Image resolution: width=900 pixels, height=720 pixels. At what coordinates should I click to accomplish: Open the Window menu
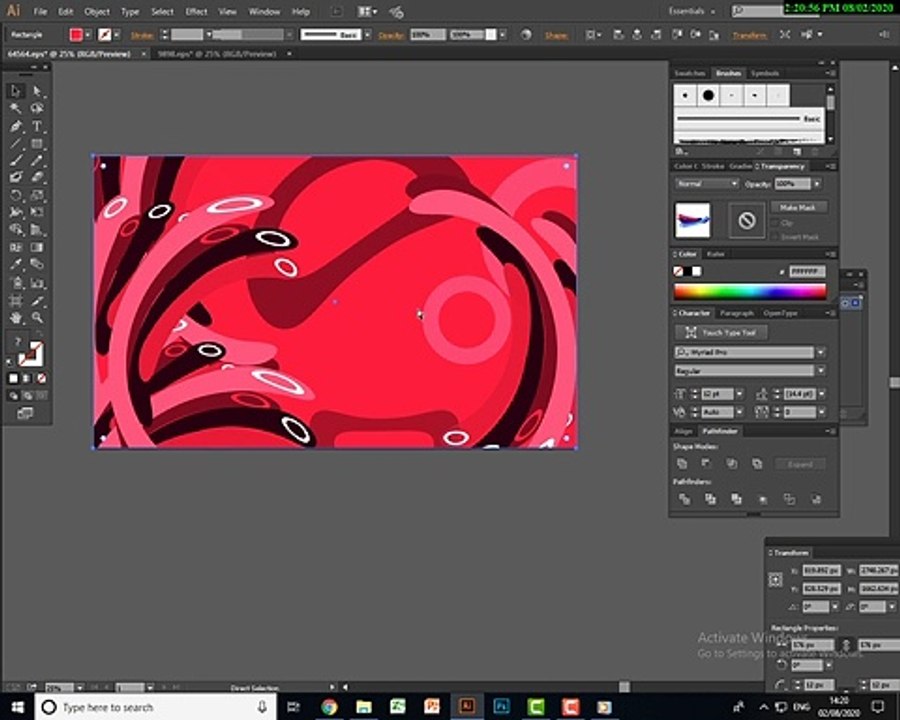(x=264, y=11)
